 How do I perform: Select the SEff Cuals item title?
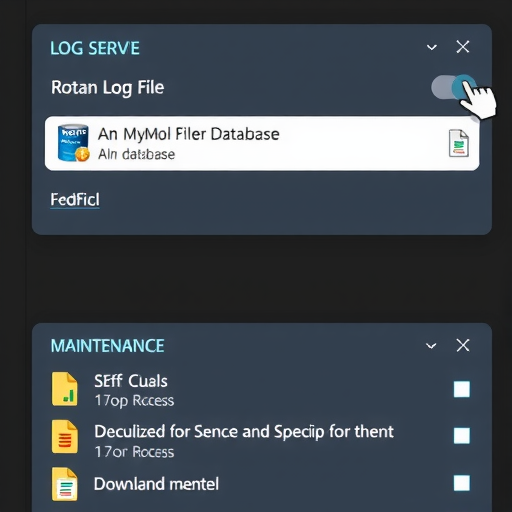pyautogui.click(x=131, y=381)
